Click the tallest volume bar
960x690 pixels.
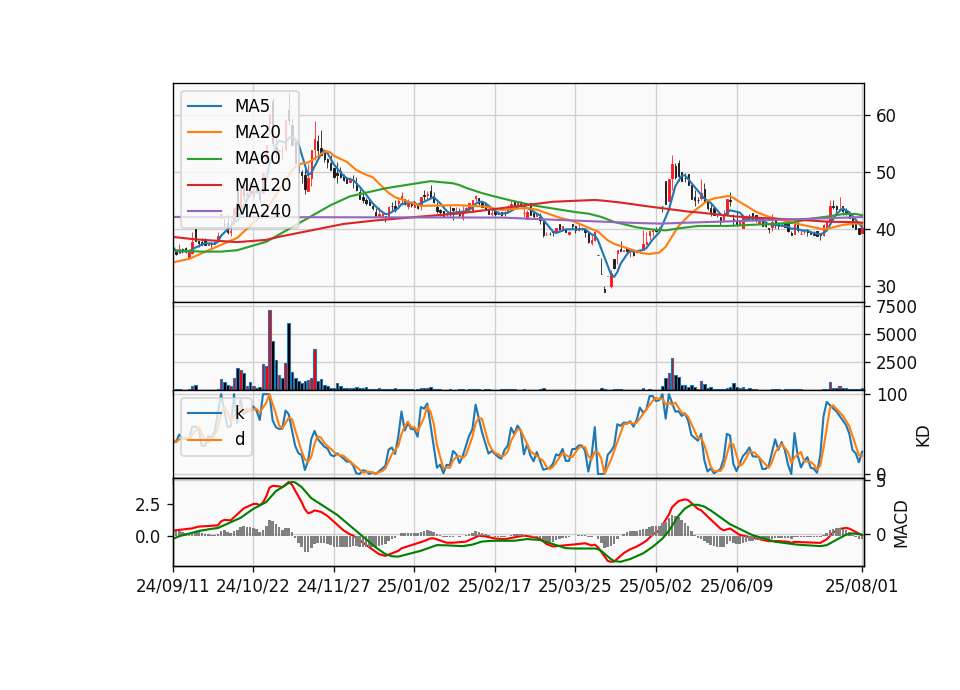pos(270,350)
